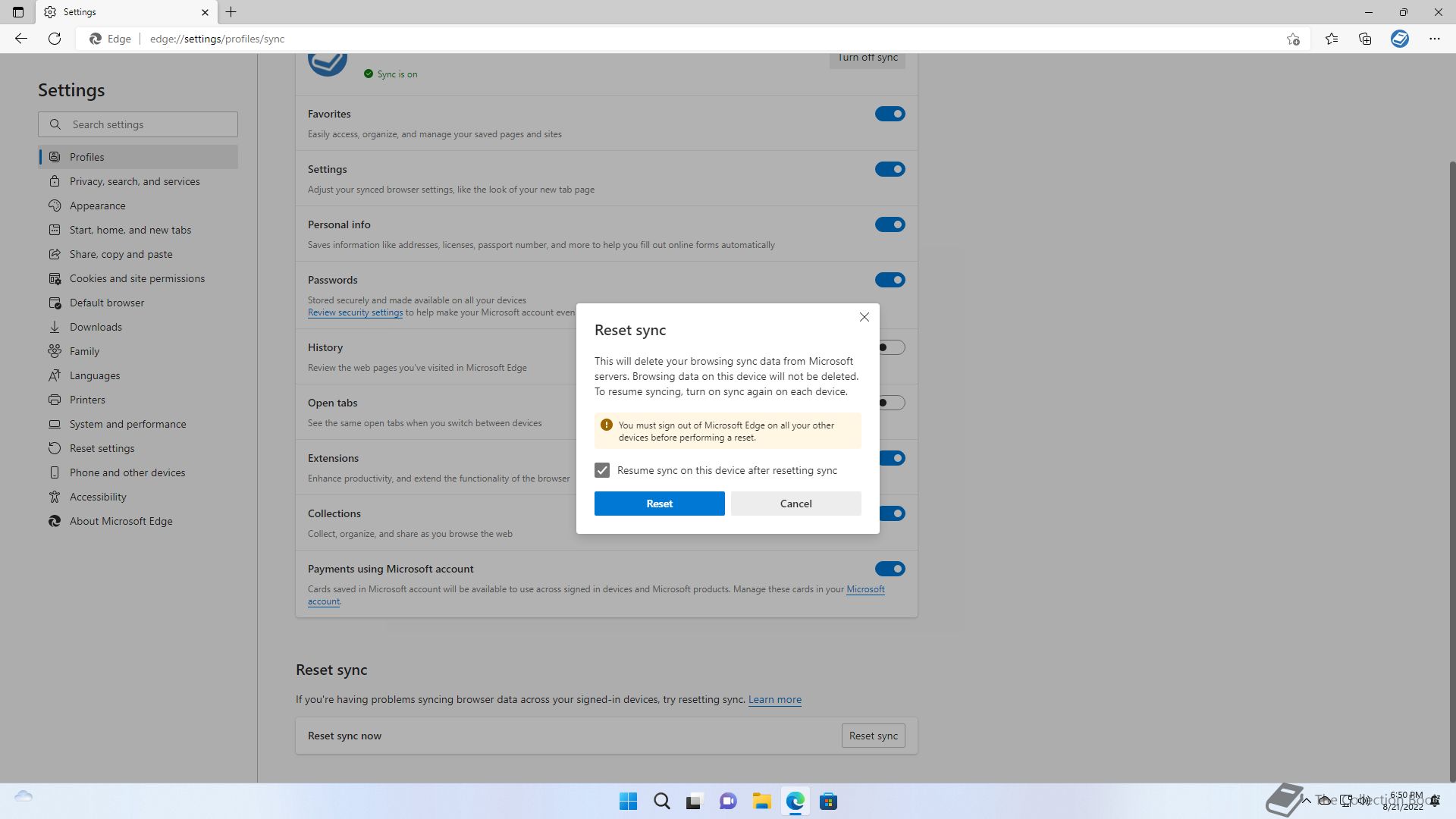Image resolution: width=1456 pixels, height=819 pixels.
Task: Open About Microsoft Edge page
Action: (x=138, y=521)
